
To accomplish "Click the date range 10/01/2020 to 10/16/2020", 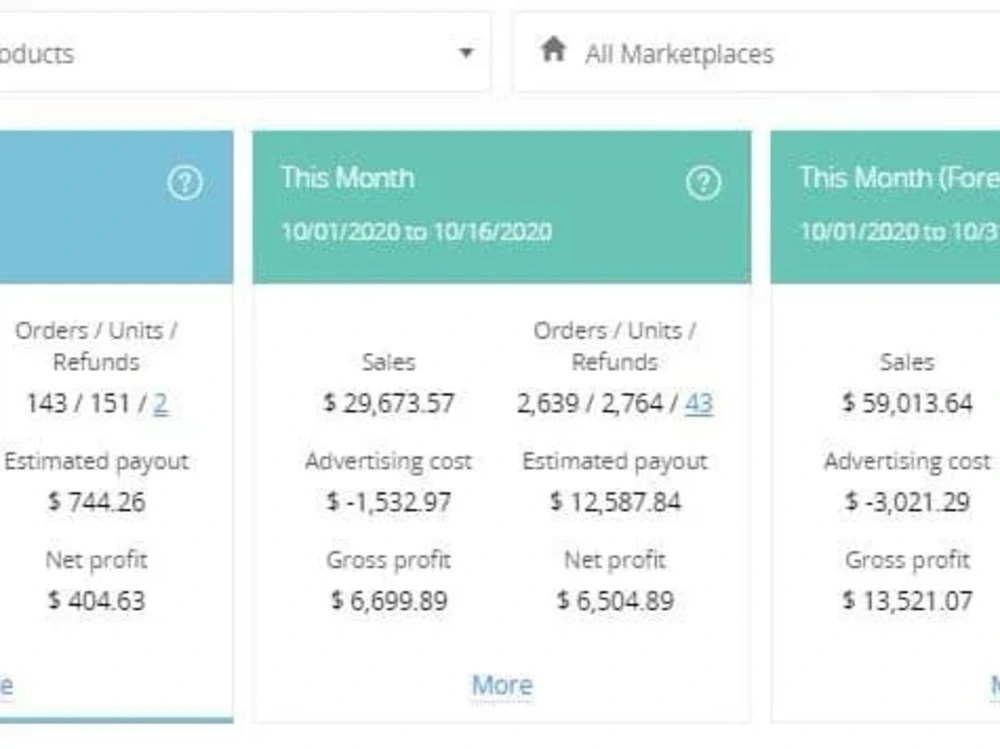I will coord(416,232).
